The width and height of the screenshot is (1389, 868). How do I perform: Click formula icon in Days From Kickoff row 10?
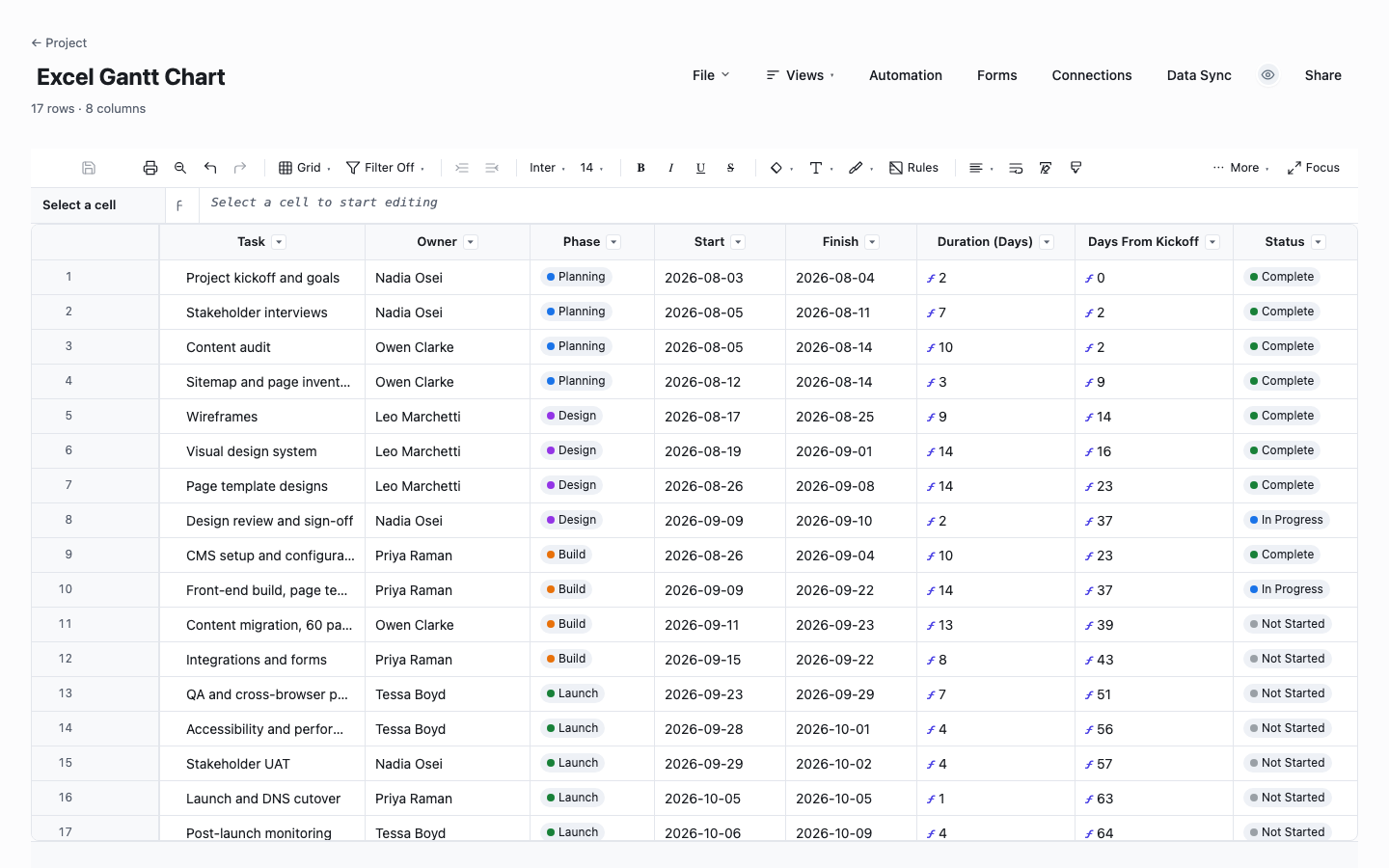[1089, 591]
